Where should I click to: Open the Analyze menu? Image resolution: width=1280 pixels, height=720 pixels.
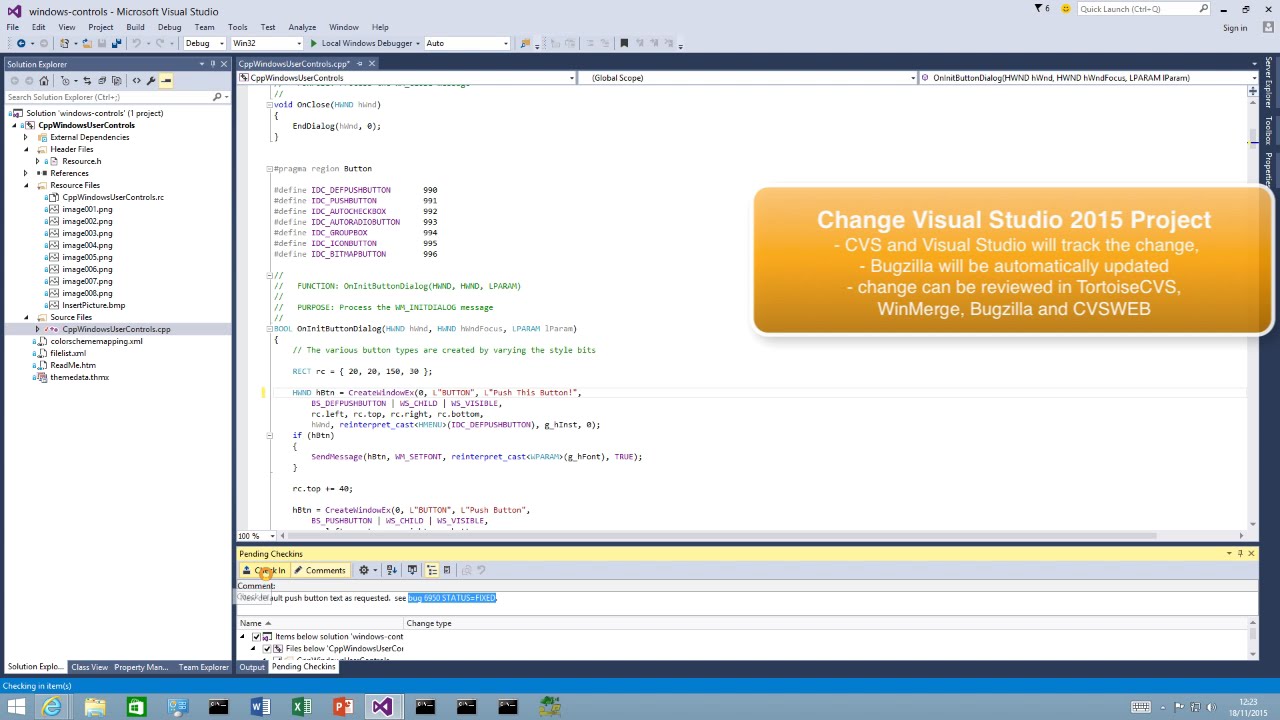point(302,27)
